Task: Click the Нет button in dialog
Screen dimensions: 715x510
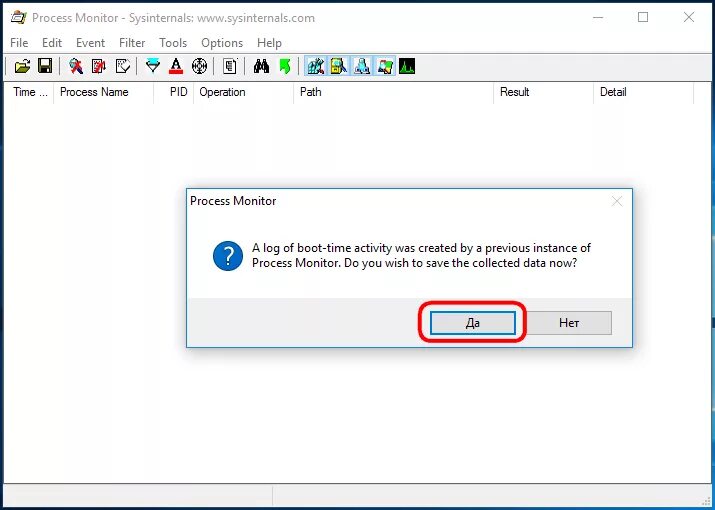Action: click(x=569, y=323)
